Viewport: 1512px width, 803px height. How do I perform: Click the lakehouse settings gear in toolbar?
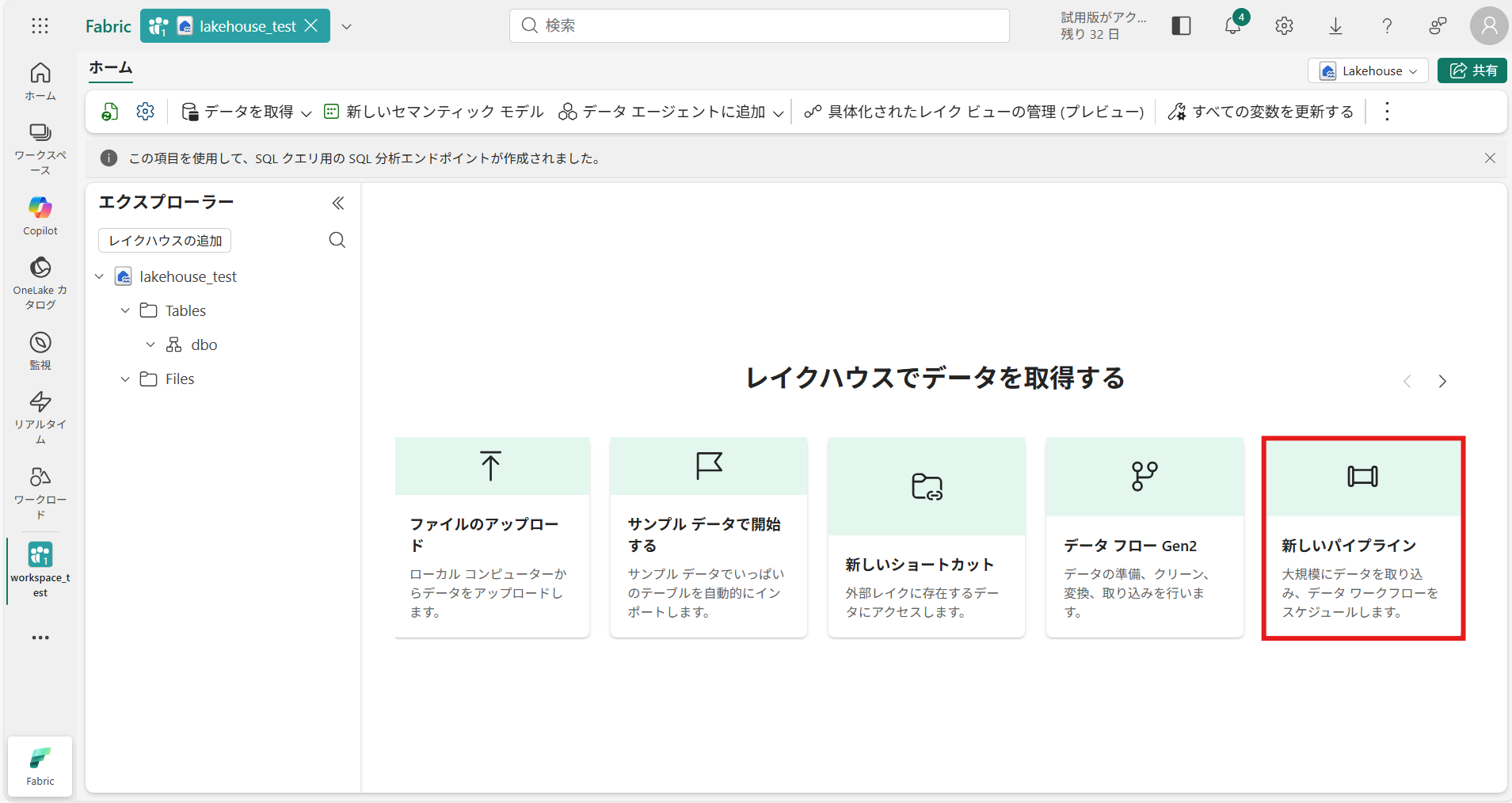tap(145, 112)
